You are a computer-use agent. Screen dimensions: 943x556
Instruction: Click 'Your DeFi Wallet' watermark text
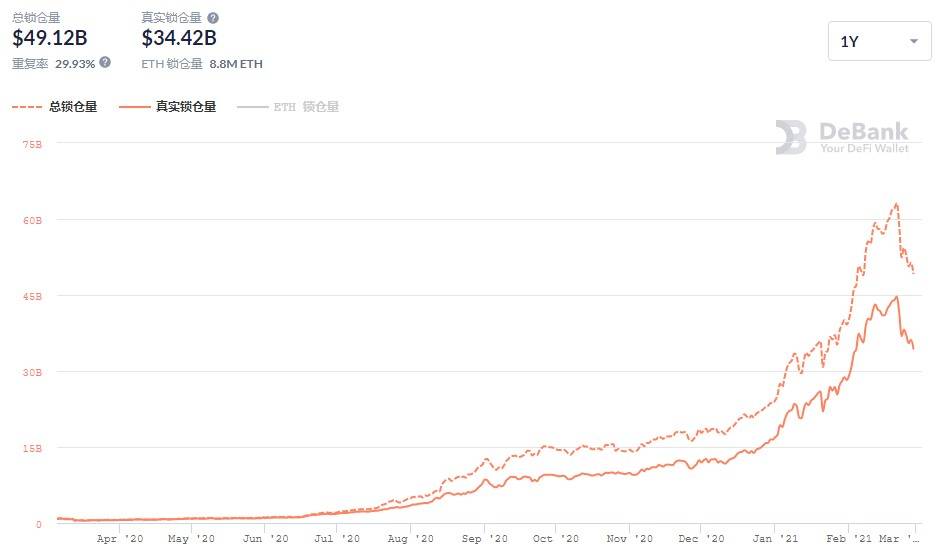click(864, 148)
